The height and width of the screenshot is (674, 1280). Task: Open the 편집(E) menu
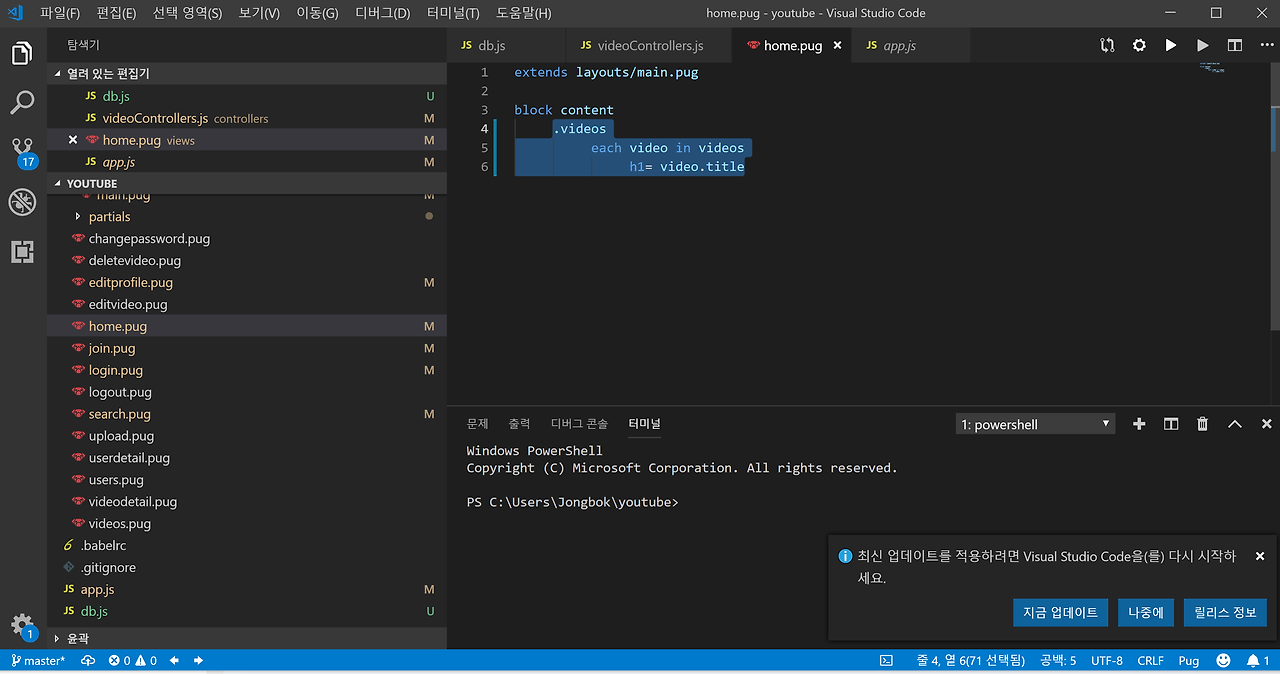(117, 13)
